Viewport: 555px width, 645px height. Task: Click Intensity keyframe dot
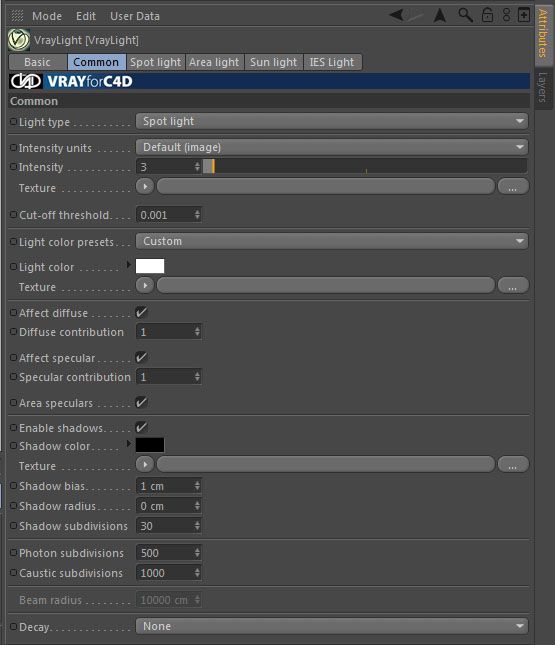[x=14, y=167]
